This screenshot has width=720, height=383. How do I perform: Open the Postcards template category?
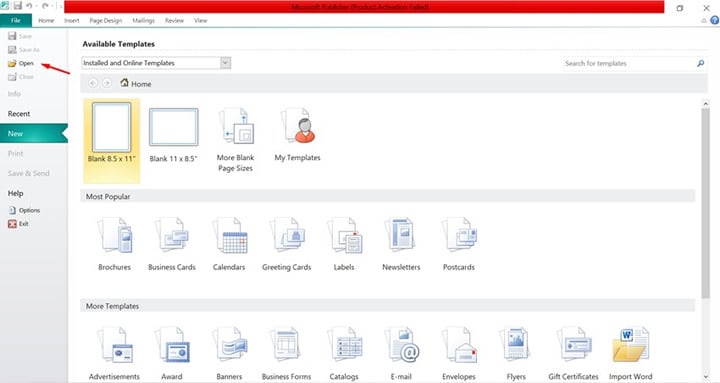pos(459,245)
